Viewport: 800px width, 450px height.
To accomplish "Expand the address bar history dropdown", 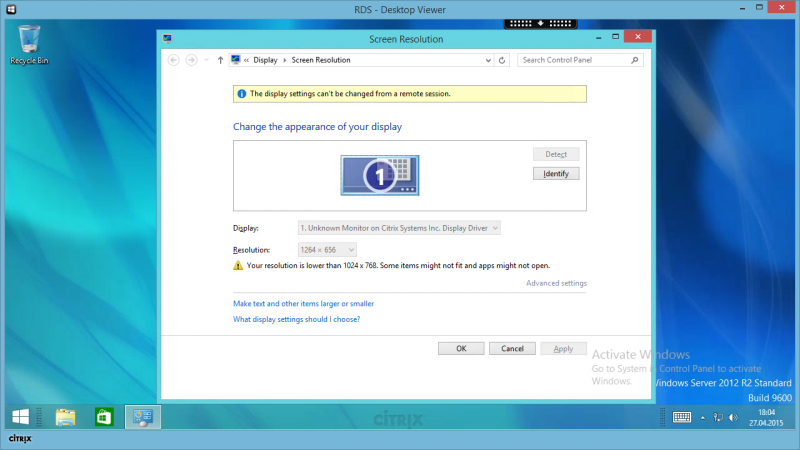I will (488, 60).
